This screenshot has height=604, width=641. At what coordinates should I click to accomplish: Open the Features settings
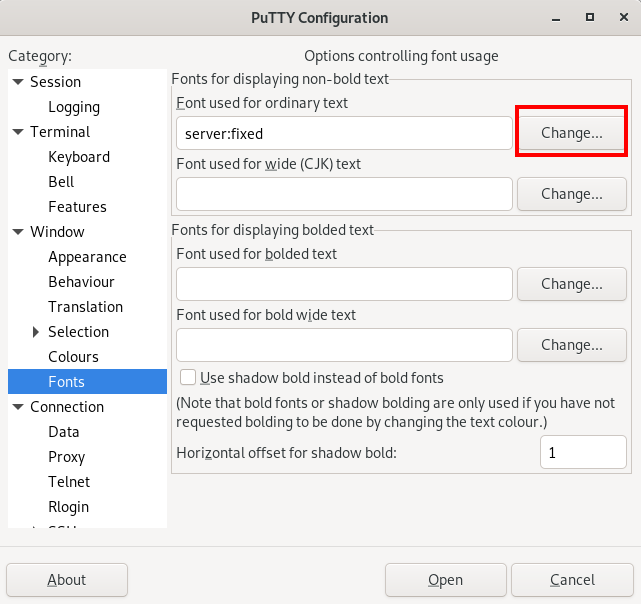pyautogui.click(x=77, y=207)
